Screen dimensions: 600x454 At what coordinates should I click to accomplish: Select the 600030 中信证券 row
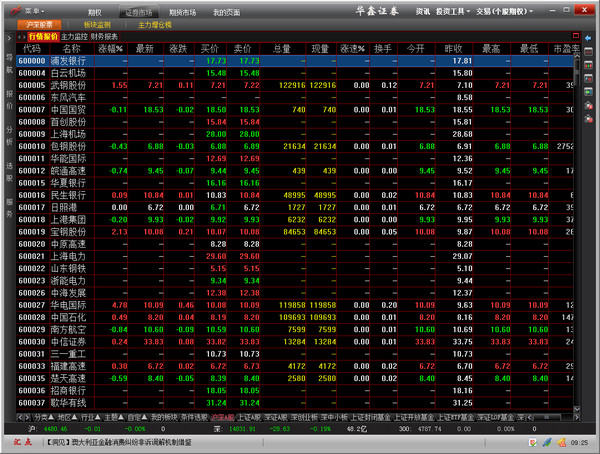(x=295, y=342)
